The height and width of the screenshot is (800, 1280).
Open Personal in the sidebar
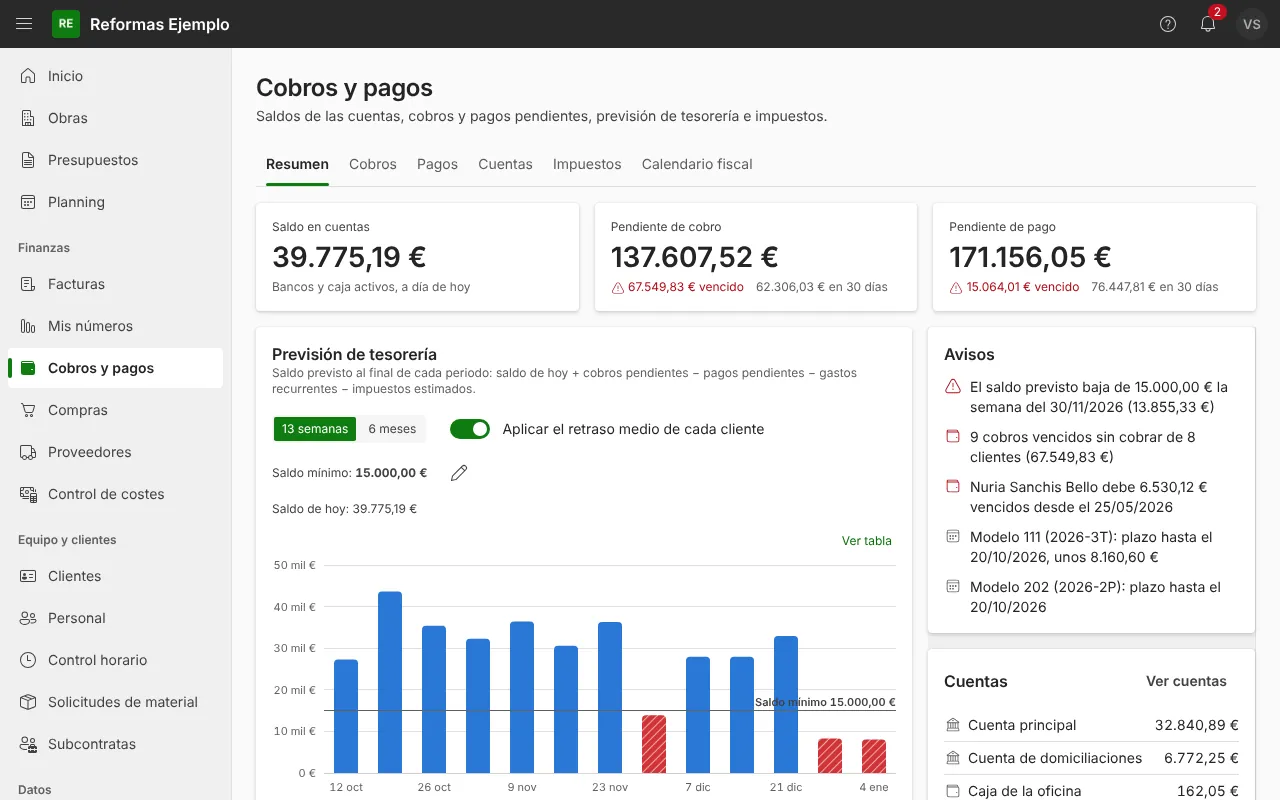click(115, 618)
